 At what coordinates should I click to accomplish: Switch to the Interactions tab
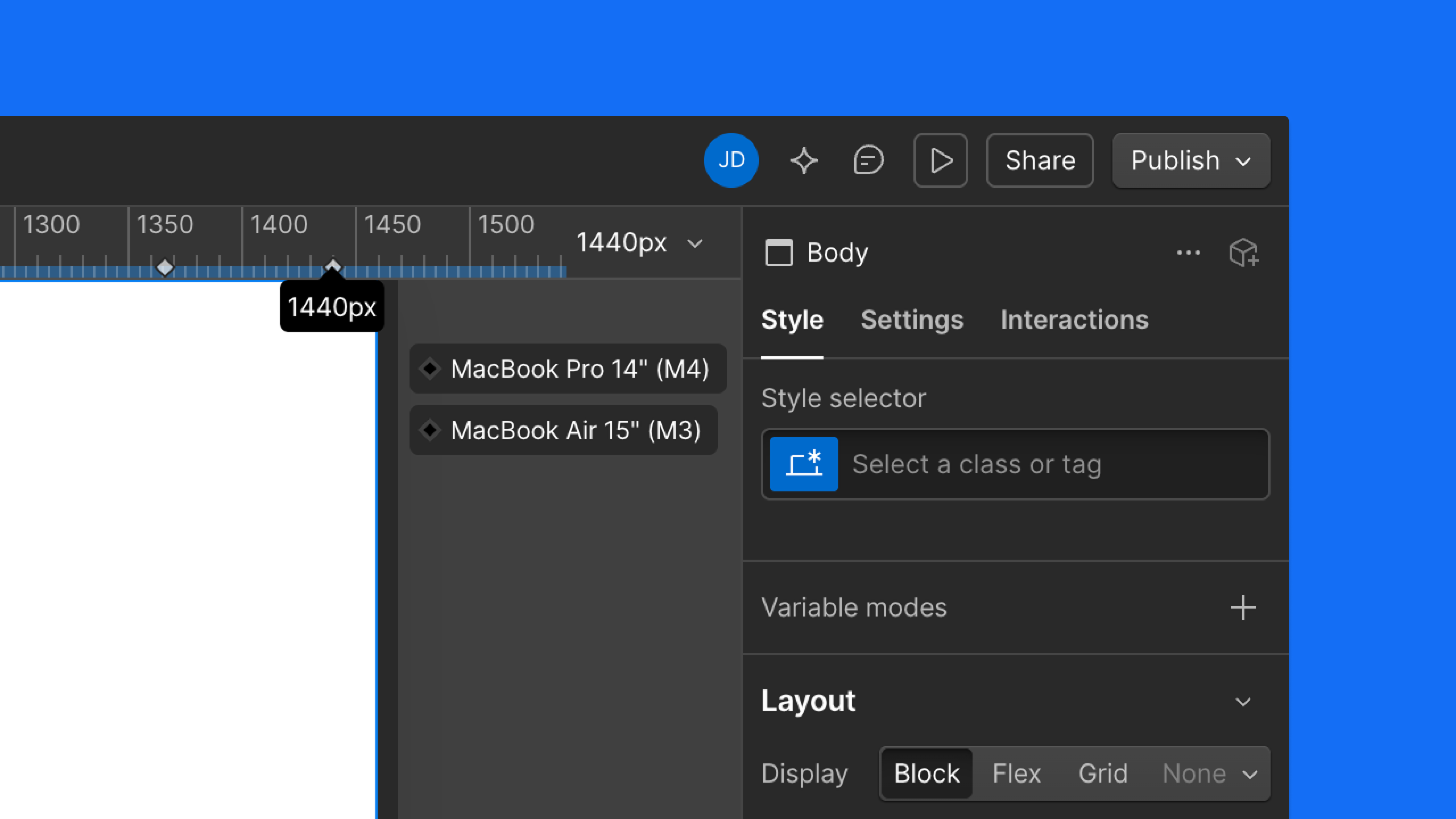1074,320
